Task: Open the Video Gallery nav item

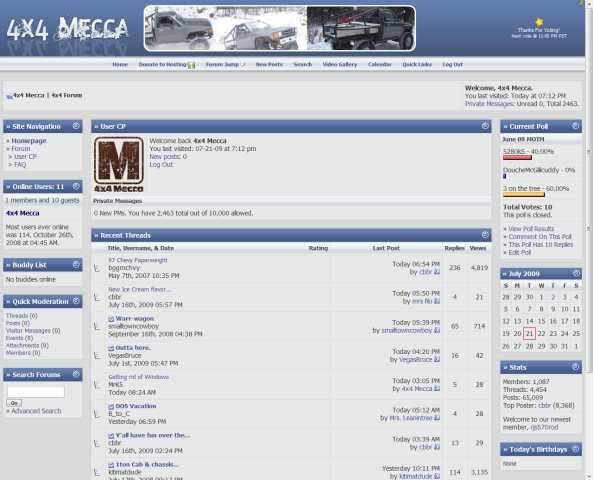Action: (340, 64)
